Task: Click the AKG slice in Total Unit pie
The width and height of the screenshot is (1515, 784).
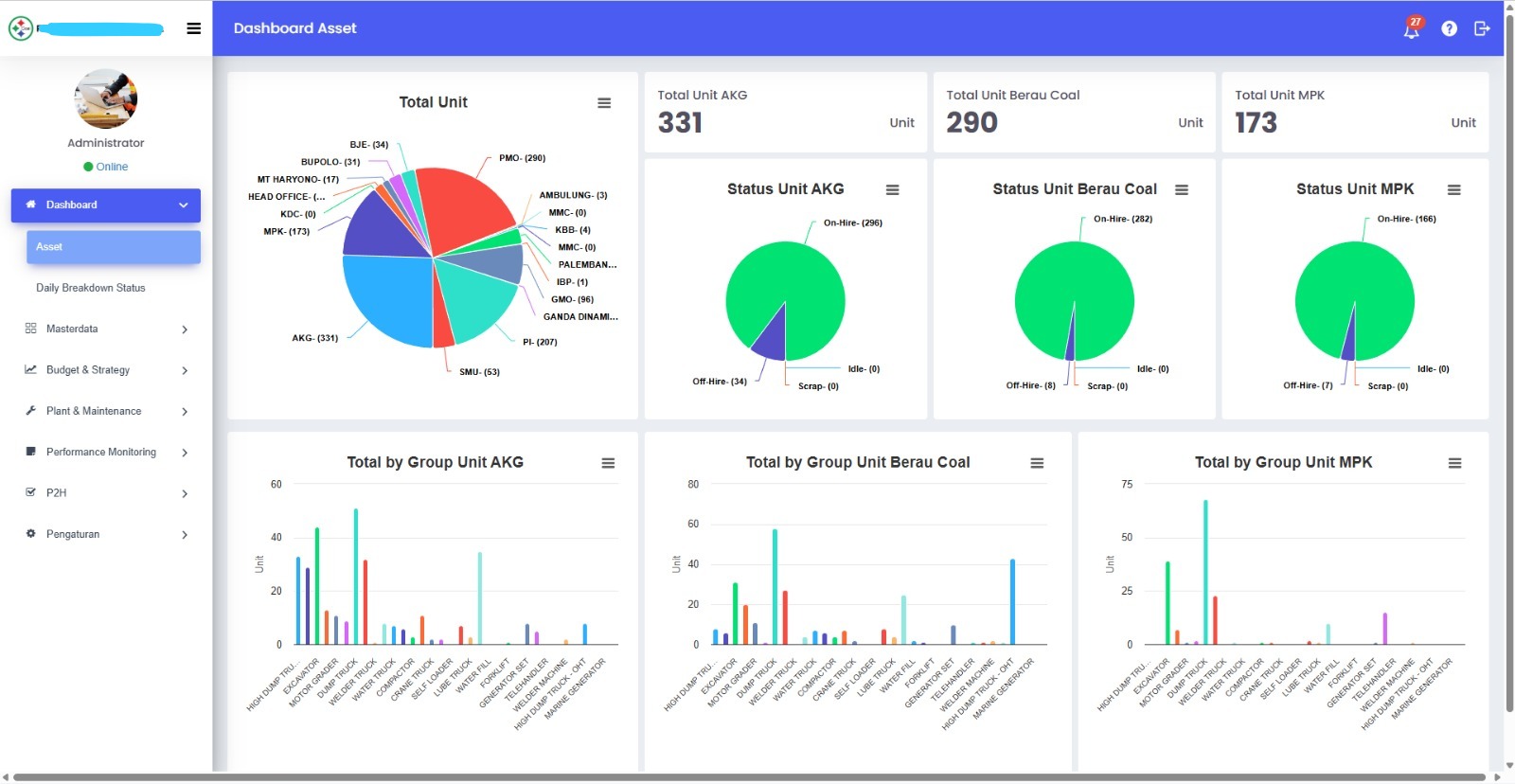Action: (x=383, y=303)
